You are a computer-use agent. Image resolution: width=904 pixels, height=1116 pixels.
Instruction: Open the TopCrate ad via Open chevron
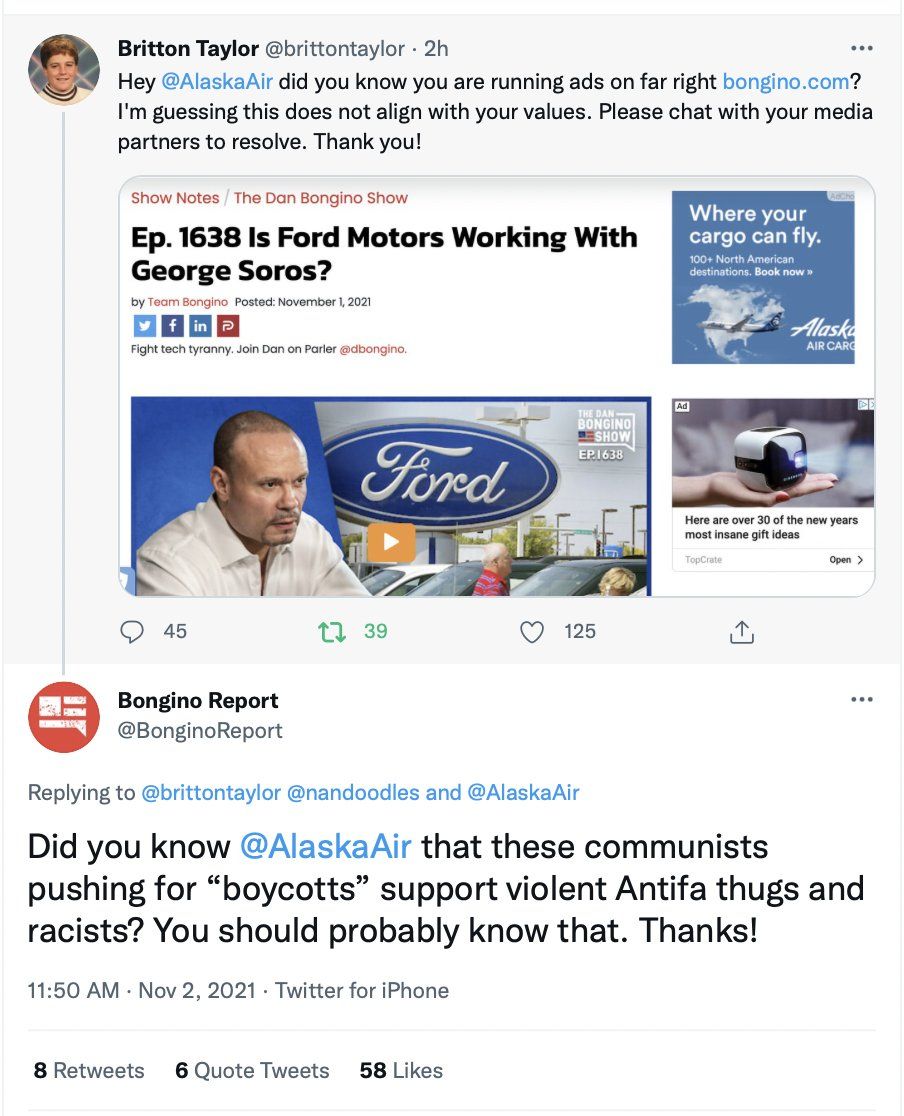pos(846,560)
